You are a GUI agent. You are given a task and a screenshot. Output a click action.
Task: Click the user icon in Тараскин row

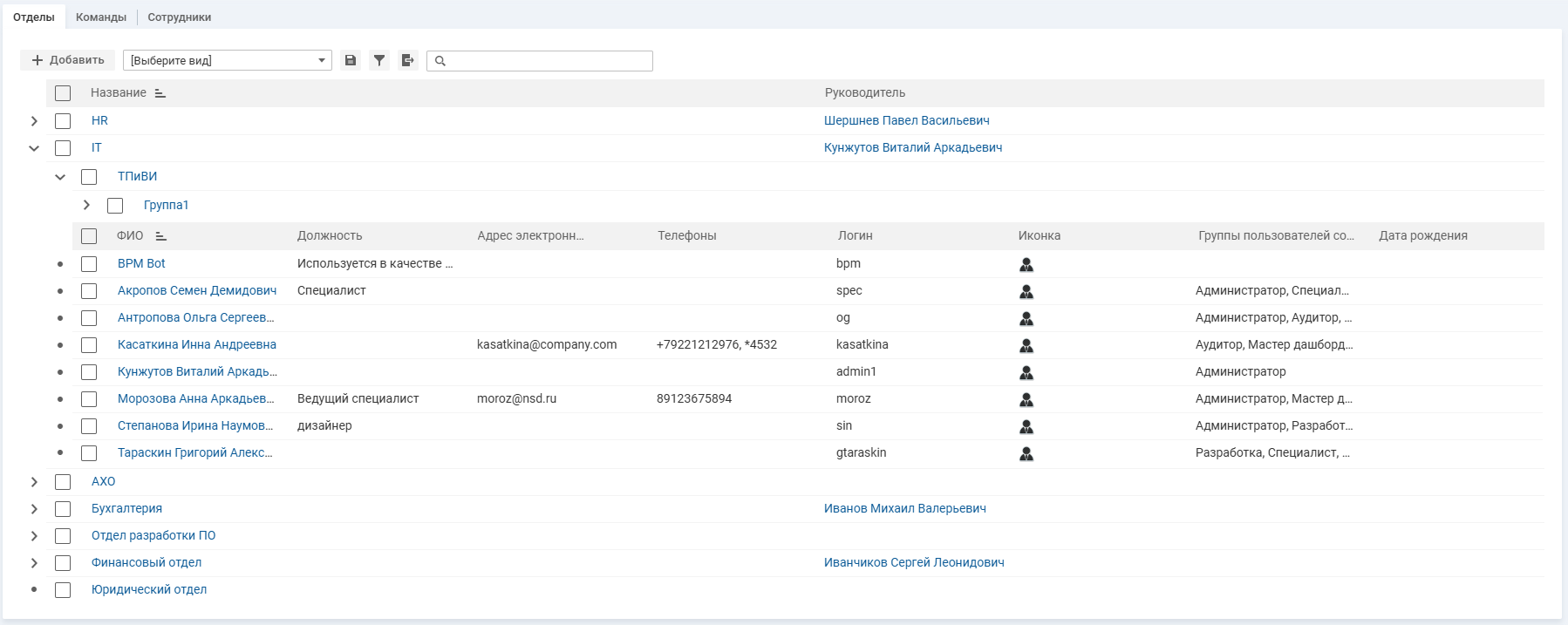(1026, 454)
